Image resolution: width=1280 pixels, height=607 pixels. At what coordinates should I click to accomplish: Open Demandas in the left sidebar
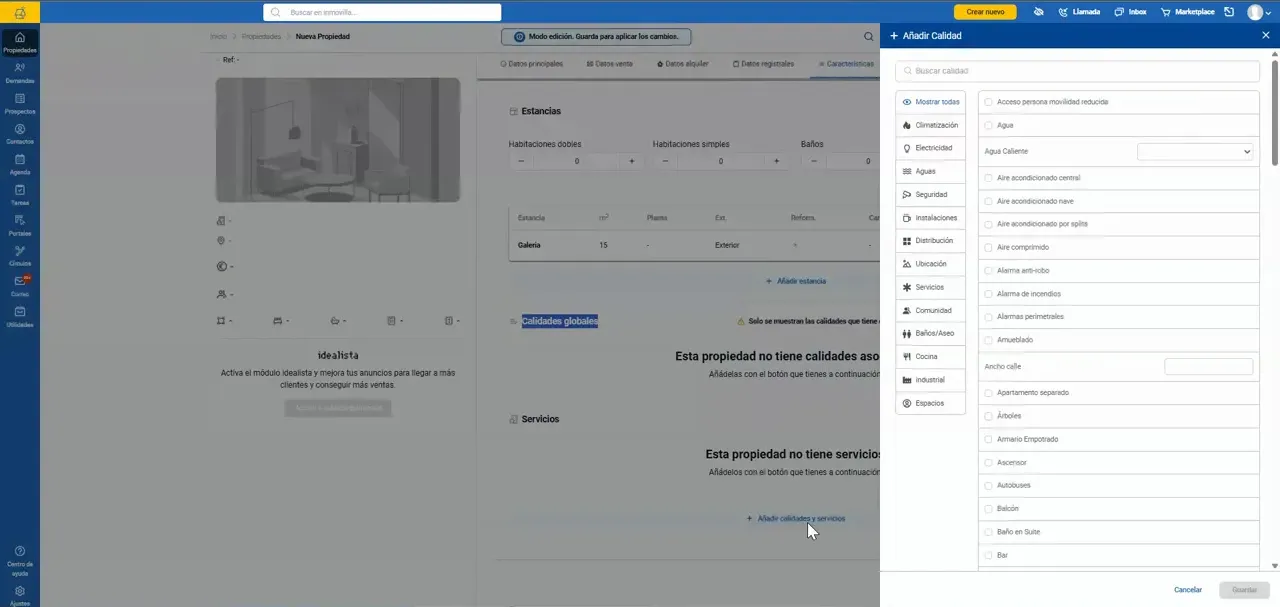tap(20, 73)
